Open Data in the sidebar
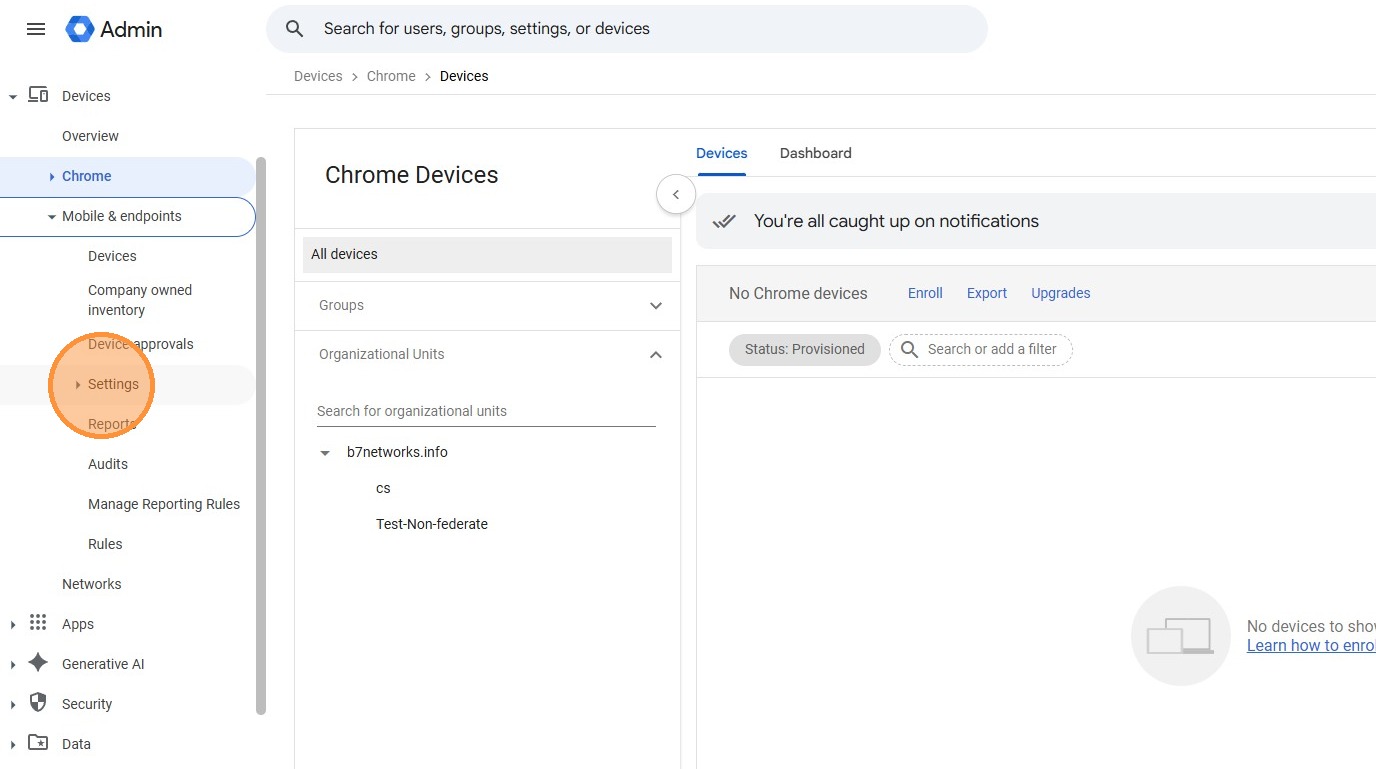Screen dimensions: 1376x769 click(x=76, y=744)
